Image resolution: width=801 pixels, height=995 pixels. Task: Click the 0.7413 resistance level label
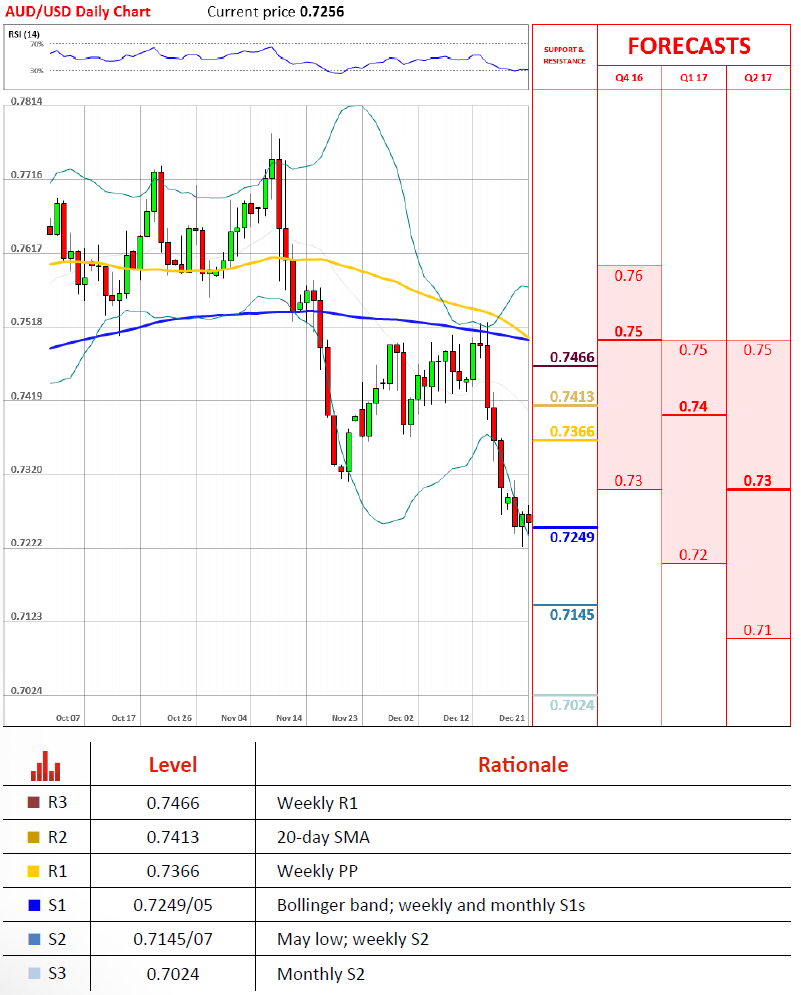(x=572, y=397)
